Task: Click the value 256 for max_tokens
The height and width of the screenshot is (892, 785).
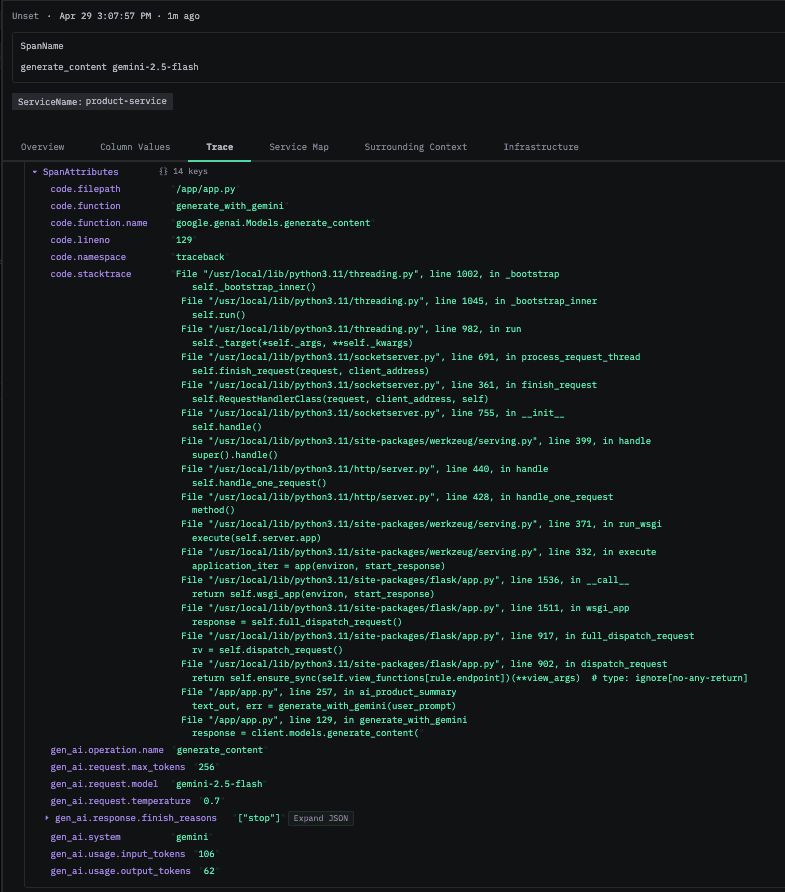Action: 206,767
